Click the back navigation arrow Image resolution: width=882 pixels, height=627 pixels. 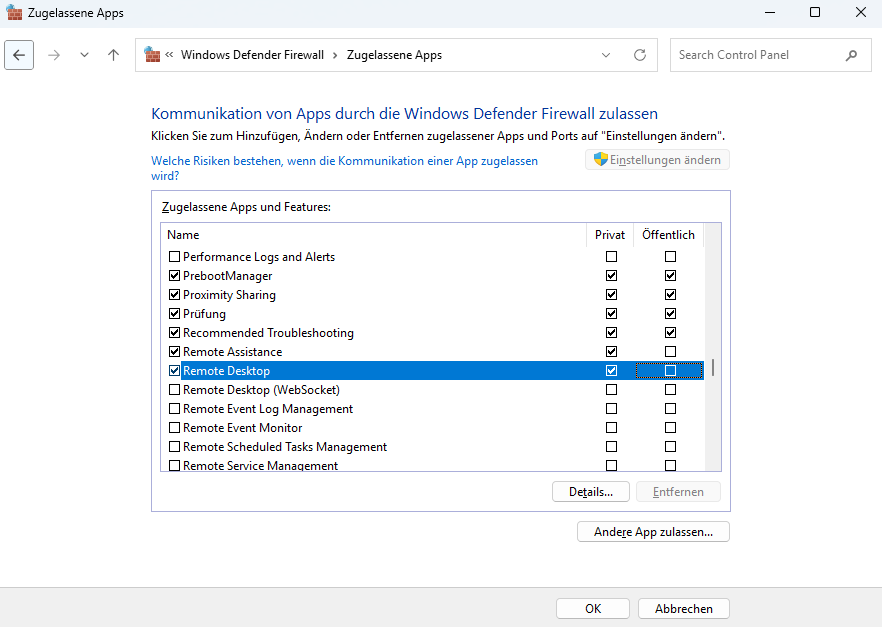click(x=20, y=55)
